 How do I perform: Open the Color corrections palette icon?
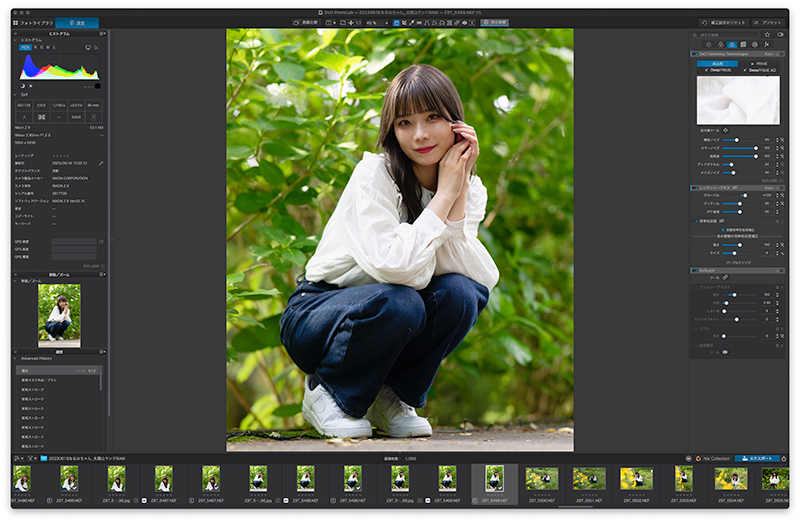[x=720, y=45]
